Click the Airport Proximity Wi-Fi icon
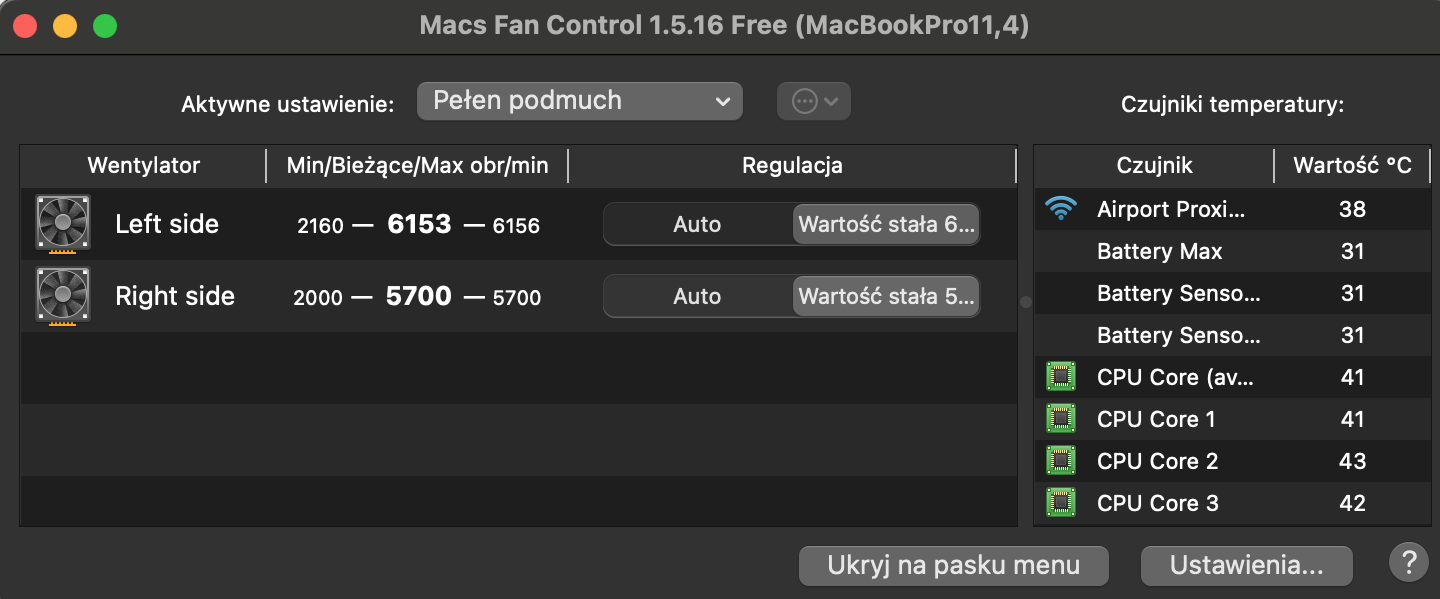The width and height of the screenshot is (1440, 599). [1060, 209]
